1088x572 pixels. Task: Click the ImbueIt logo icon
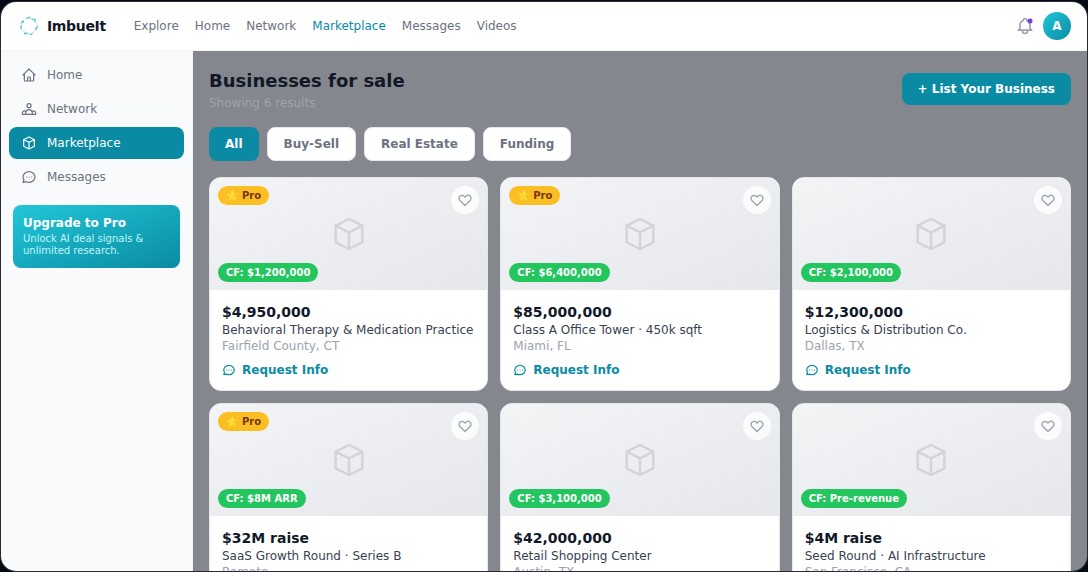pyautogui.click(x=28, y=26)
